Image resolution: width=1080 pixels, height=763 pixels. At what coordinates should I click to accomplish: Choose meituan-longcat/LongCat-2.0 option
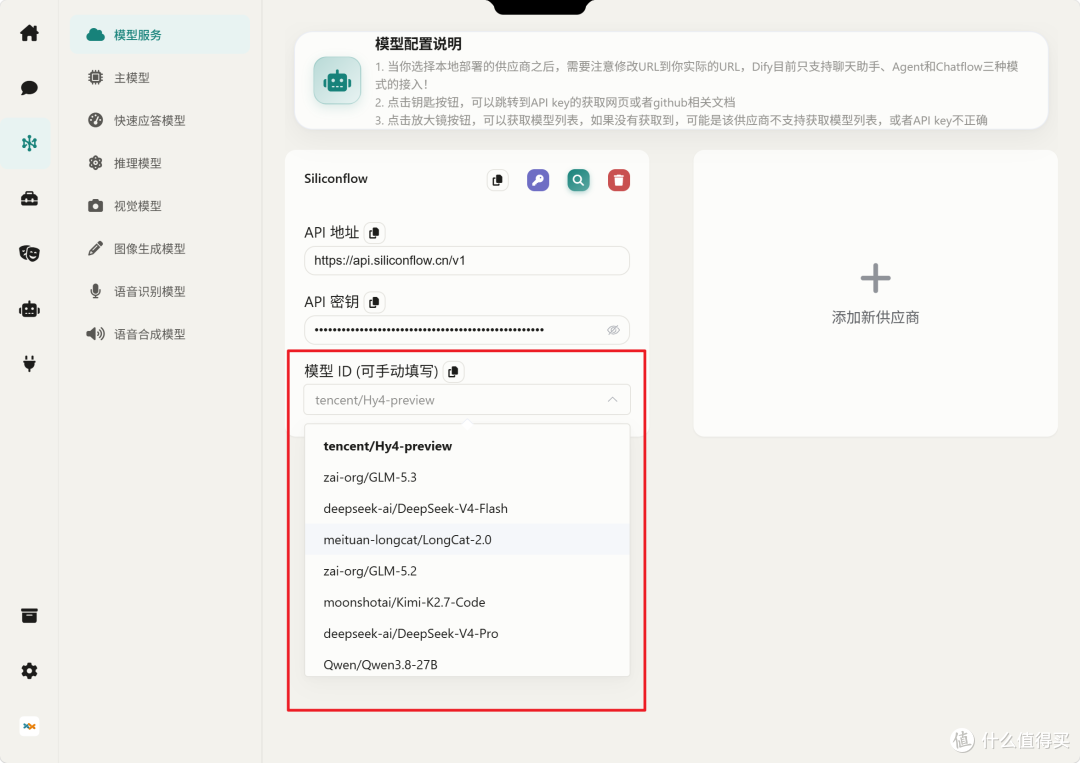(x=467, y=540)
